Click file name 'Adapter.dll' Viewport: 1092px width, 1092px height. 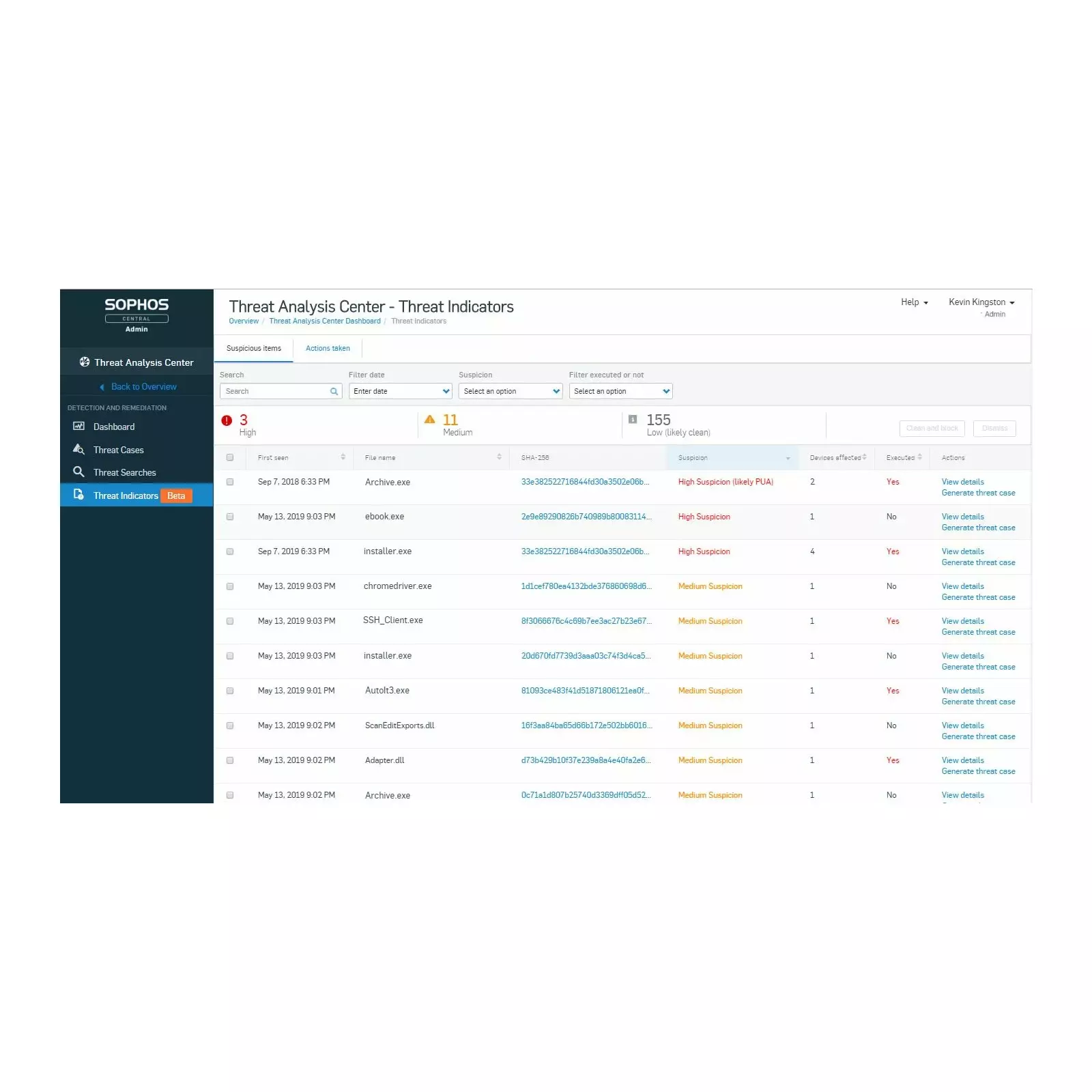[x=384, y=760]
